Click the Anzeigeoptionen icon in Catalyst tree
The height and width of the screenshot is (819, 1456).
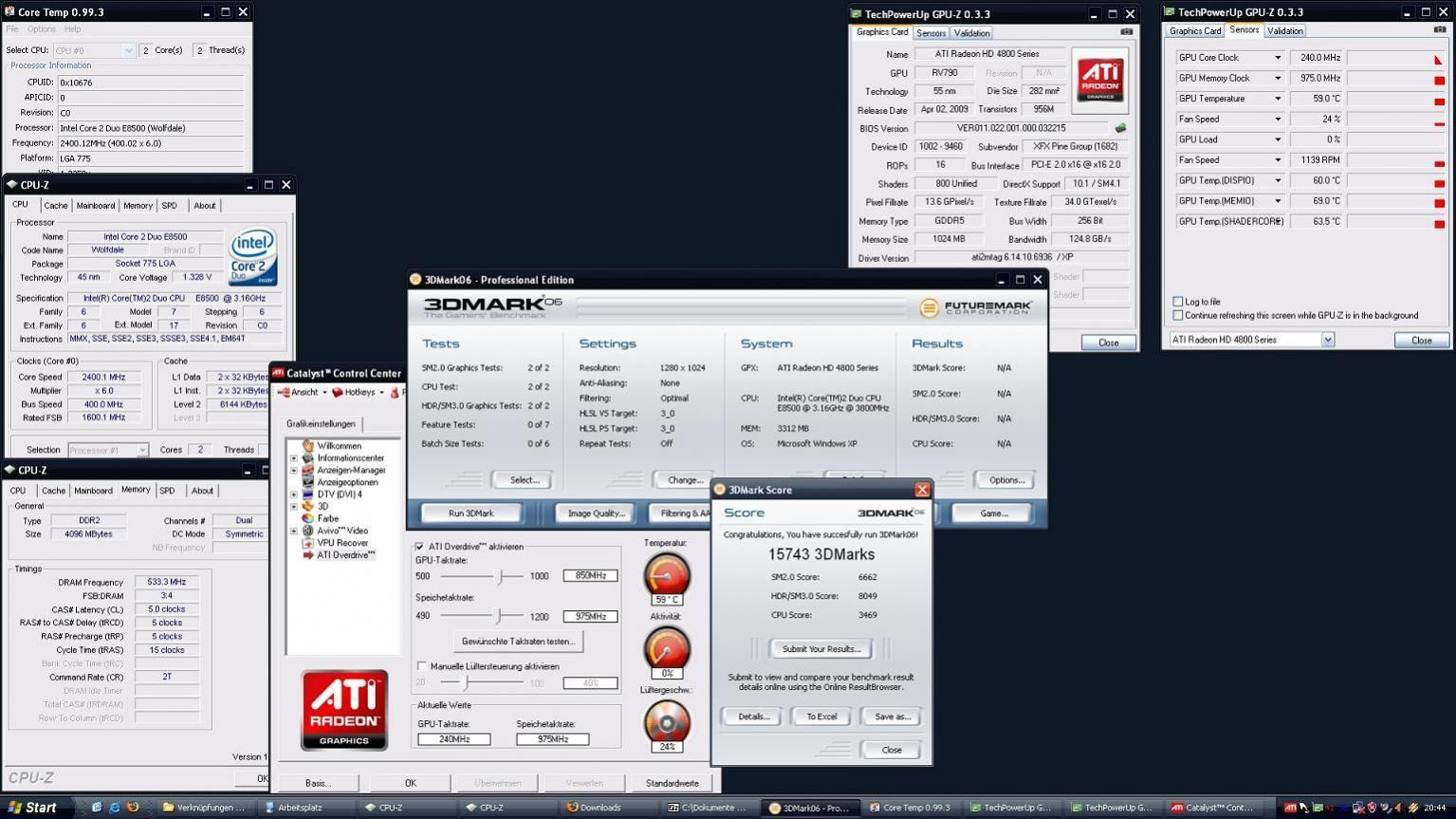click(307, 482)
